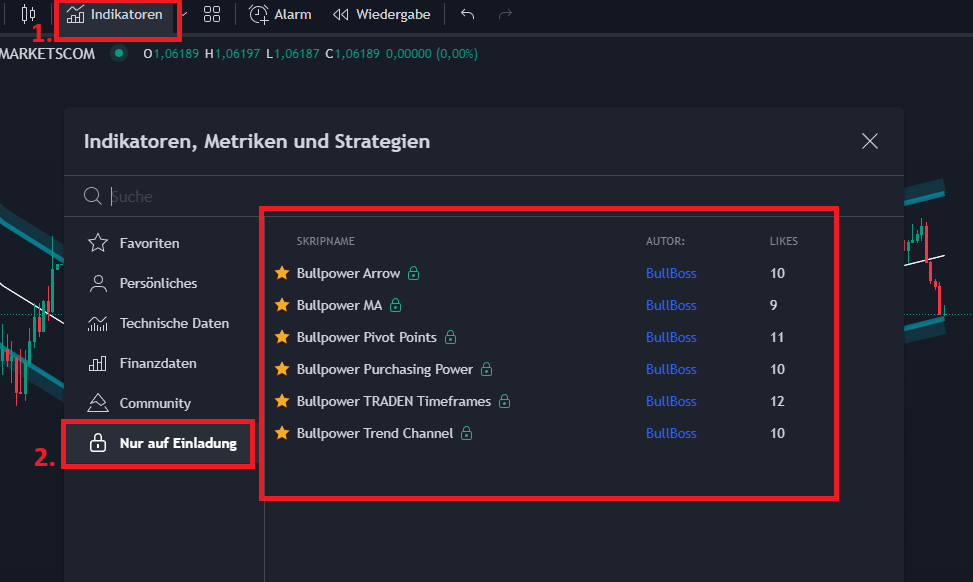
Task: Expand the dropdown arrow next to Indikatoren
Action: click(184, 14)
